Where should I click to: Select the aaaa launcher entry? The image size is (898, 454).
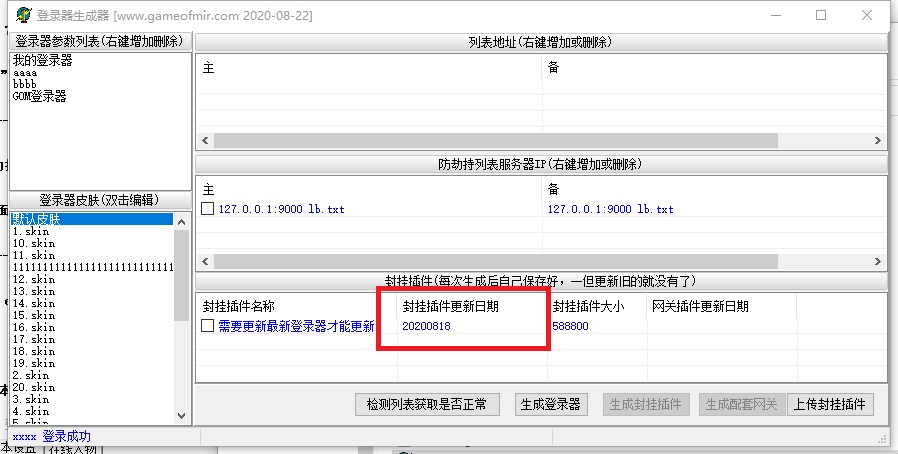pyautogui.click(x=25, y=73)
